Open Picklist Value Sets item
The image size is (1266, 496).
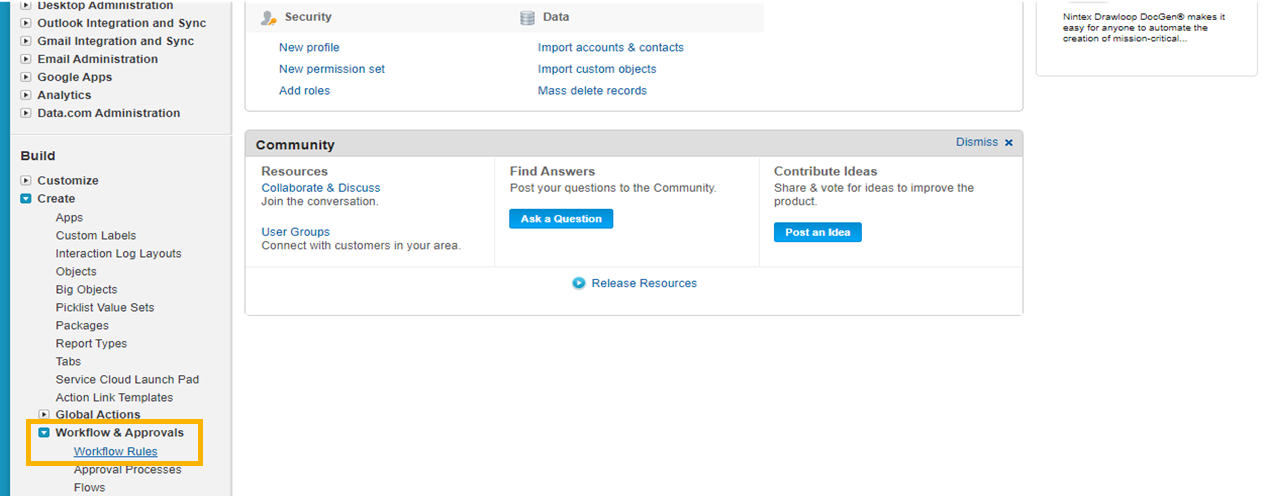point(105,308)
